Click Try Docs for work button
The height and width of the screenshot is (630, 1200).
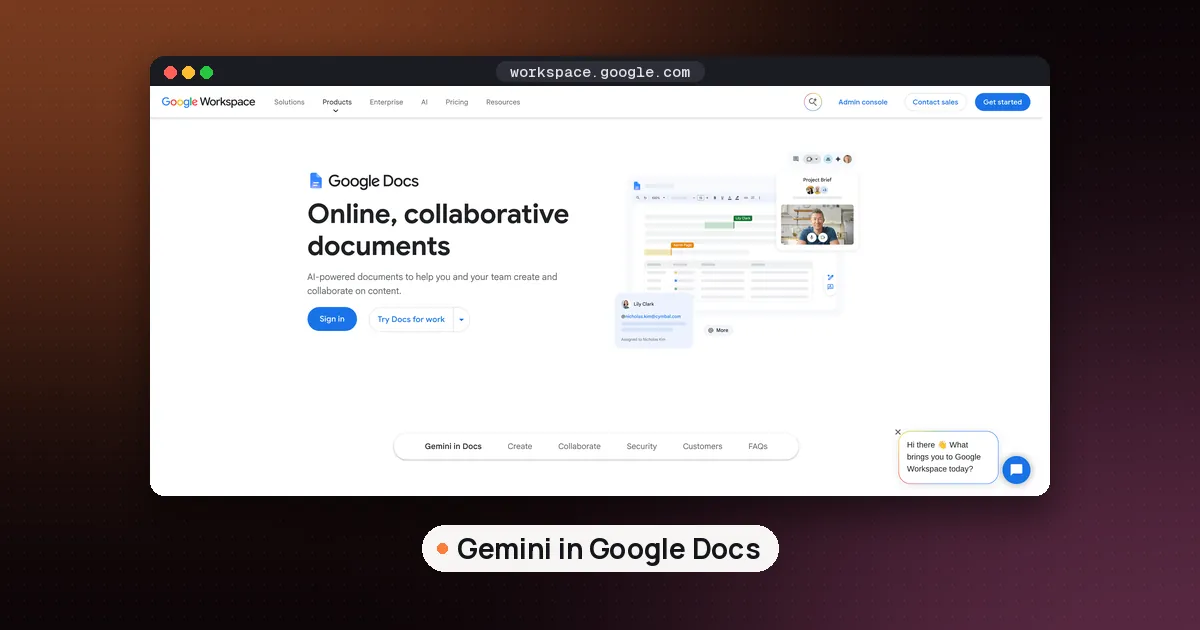click(x=411, y=319)
